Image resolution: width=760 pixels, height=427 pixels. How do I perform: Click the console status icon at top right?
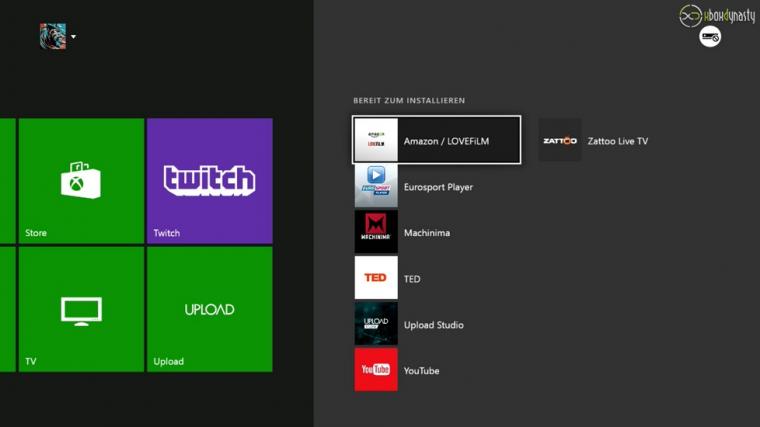[710, 37]
